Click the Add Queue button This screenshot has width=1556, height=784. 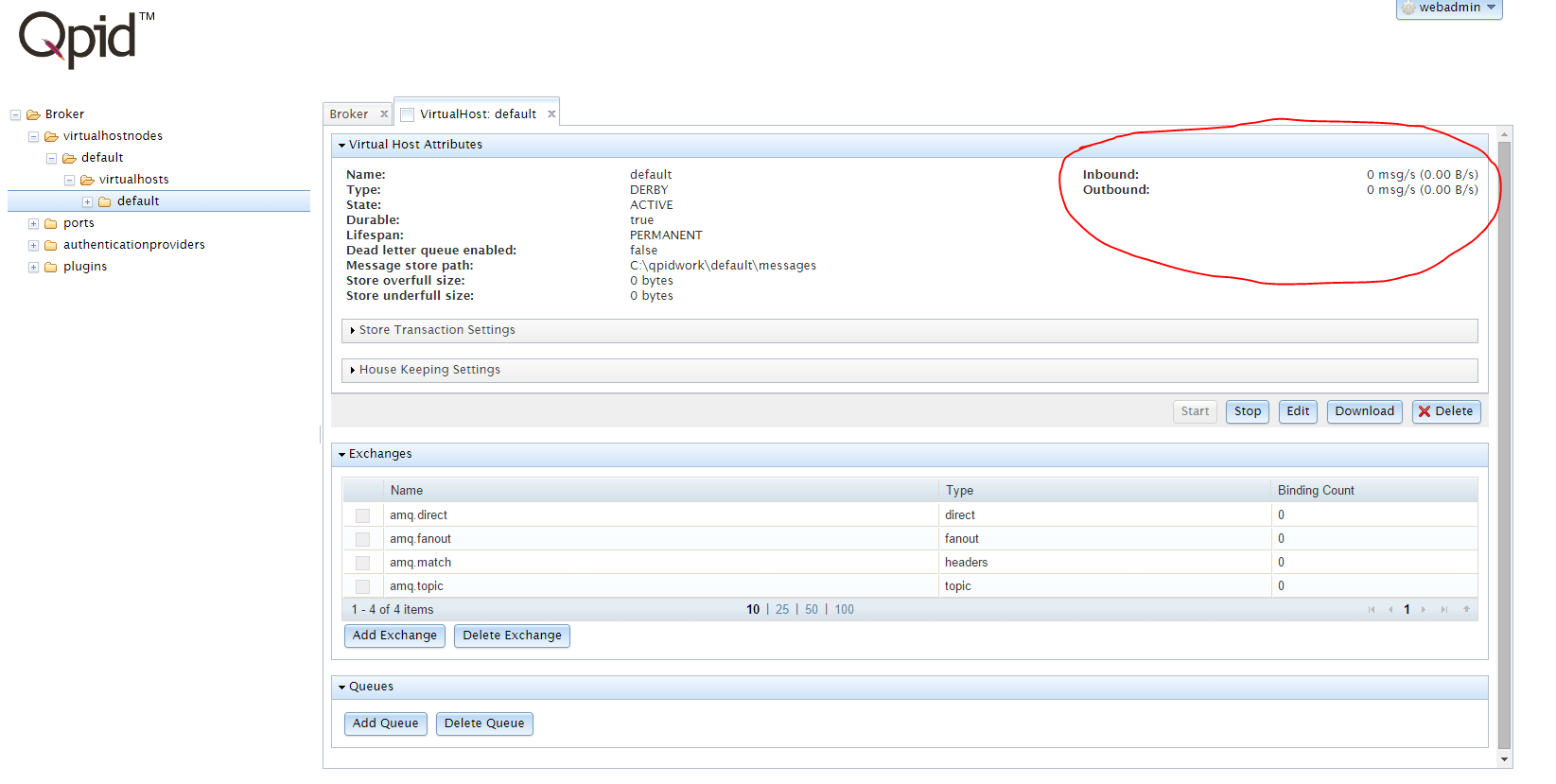[x=385, y=723]
